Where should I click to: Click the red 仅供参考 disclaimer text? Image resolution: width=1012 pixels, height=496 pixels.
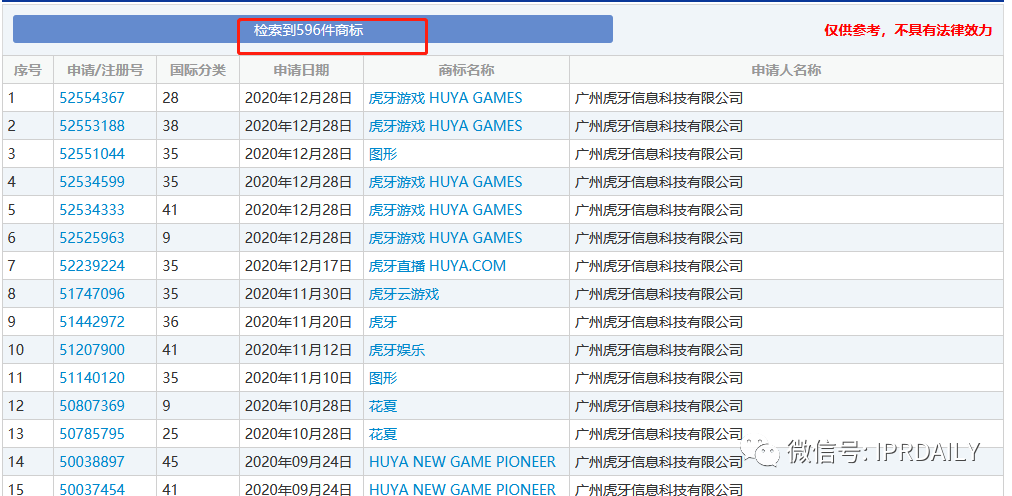[x=908, y=30]
